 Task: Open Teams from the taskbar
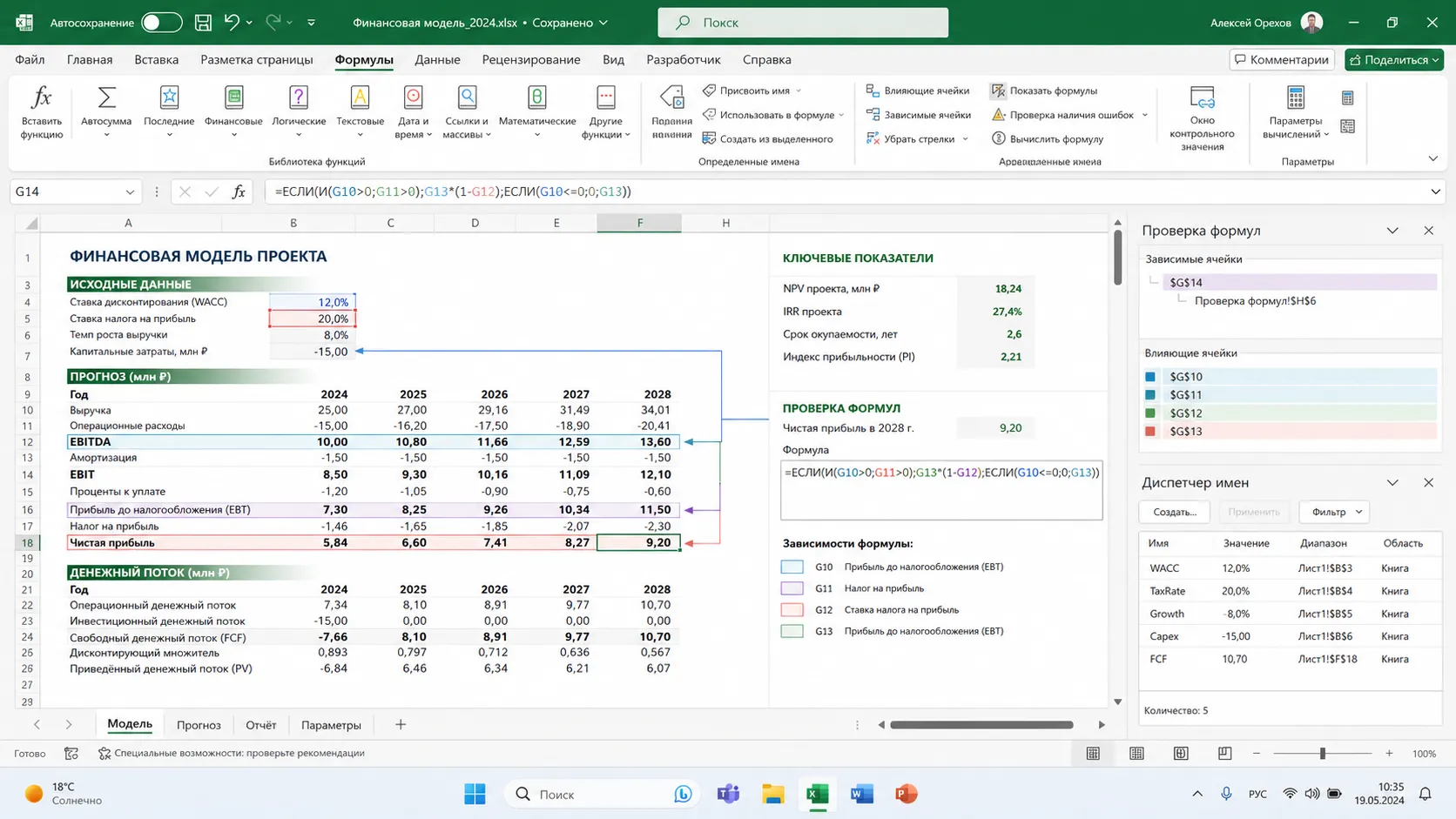[728, 794]
